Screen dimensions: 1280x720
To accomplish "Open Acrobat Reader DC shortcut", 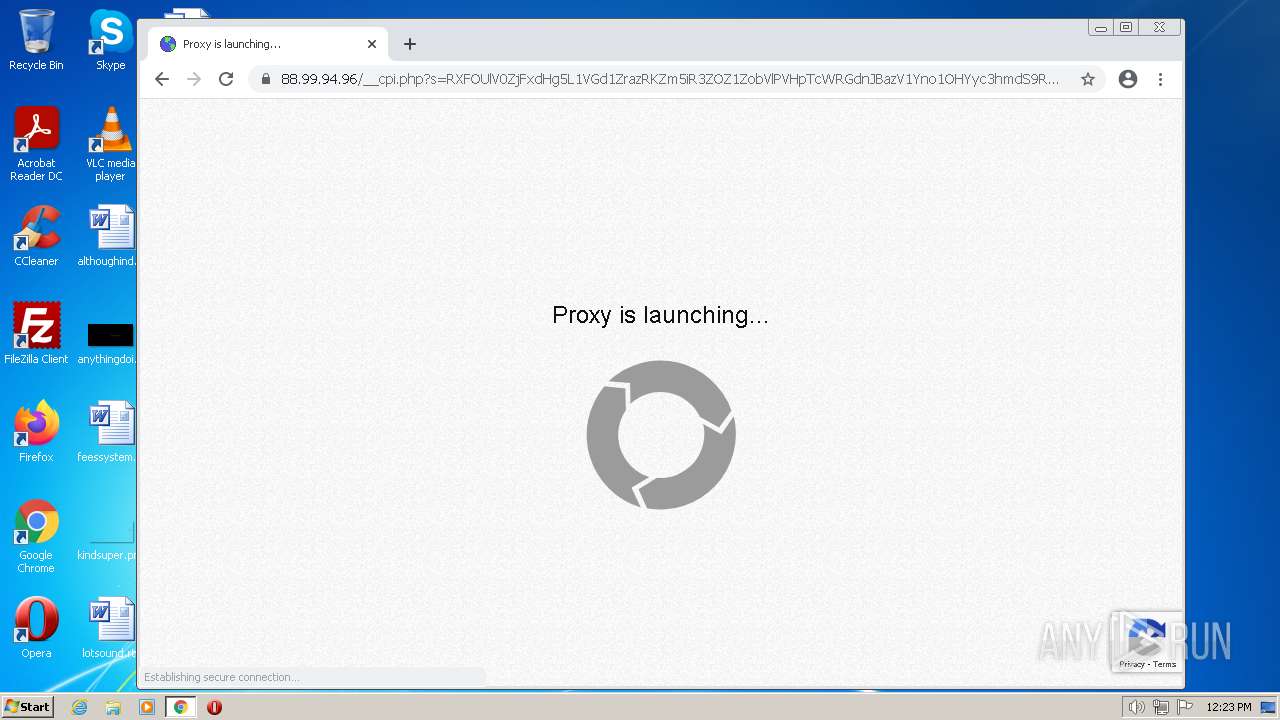I will [36, 144].
